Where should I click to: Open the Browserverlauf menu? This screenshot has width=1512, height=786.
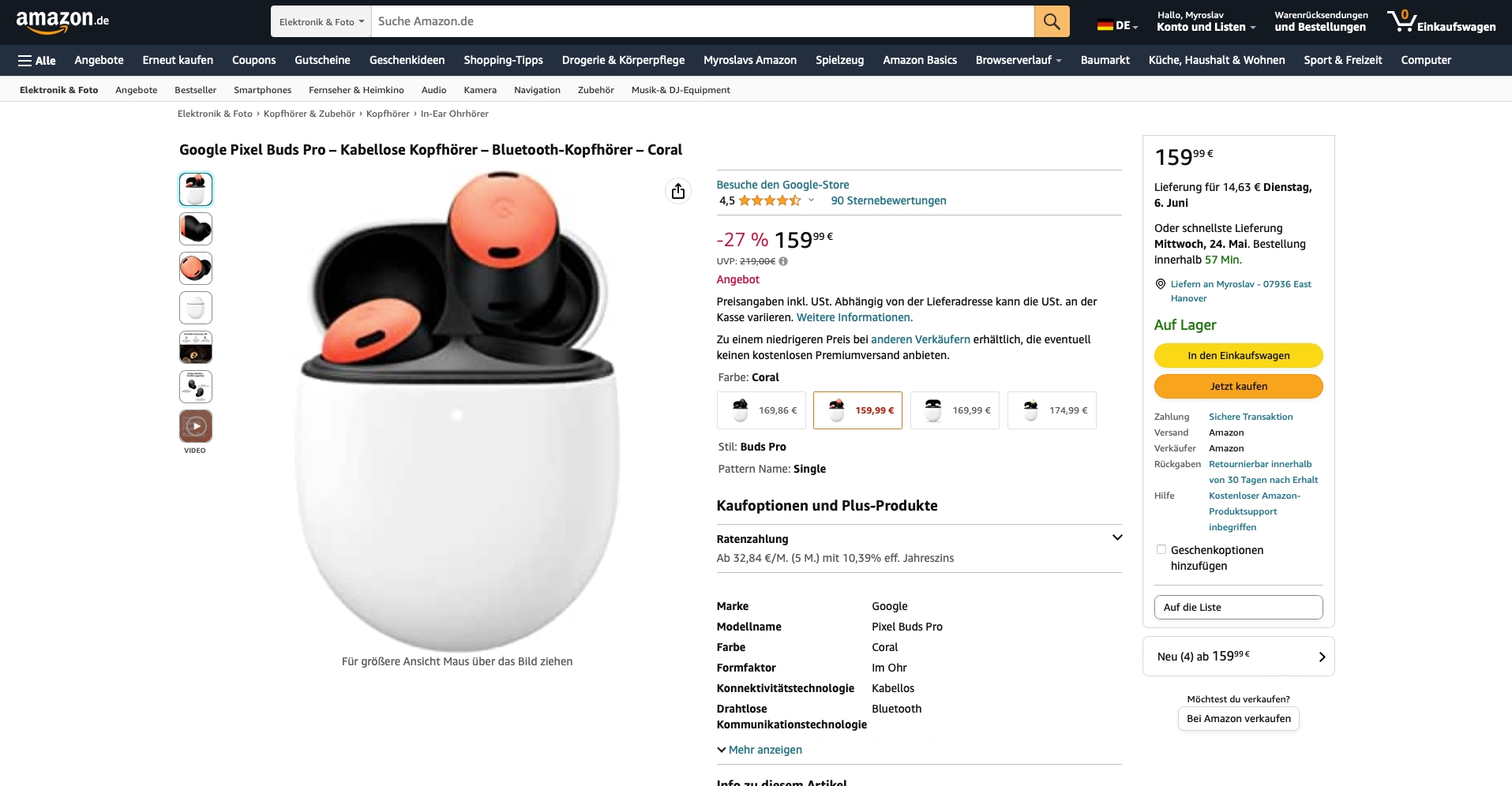[1018, 60]
